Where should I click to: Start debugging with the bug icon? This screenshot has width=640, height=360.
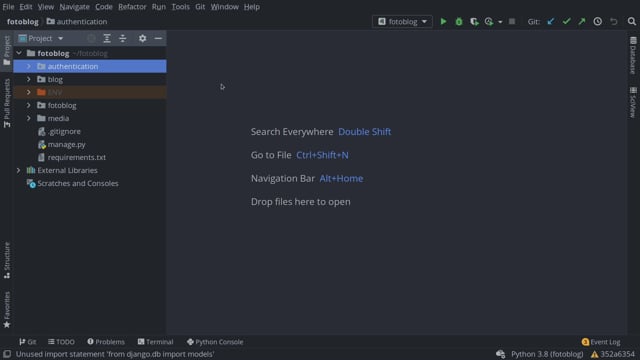[x=459, y=22]
